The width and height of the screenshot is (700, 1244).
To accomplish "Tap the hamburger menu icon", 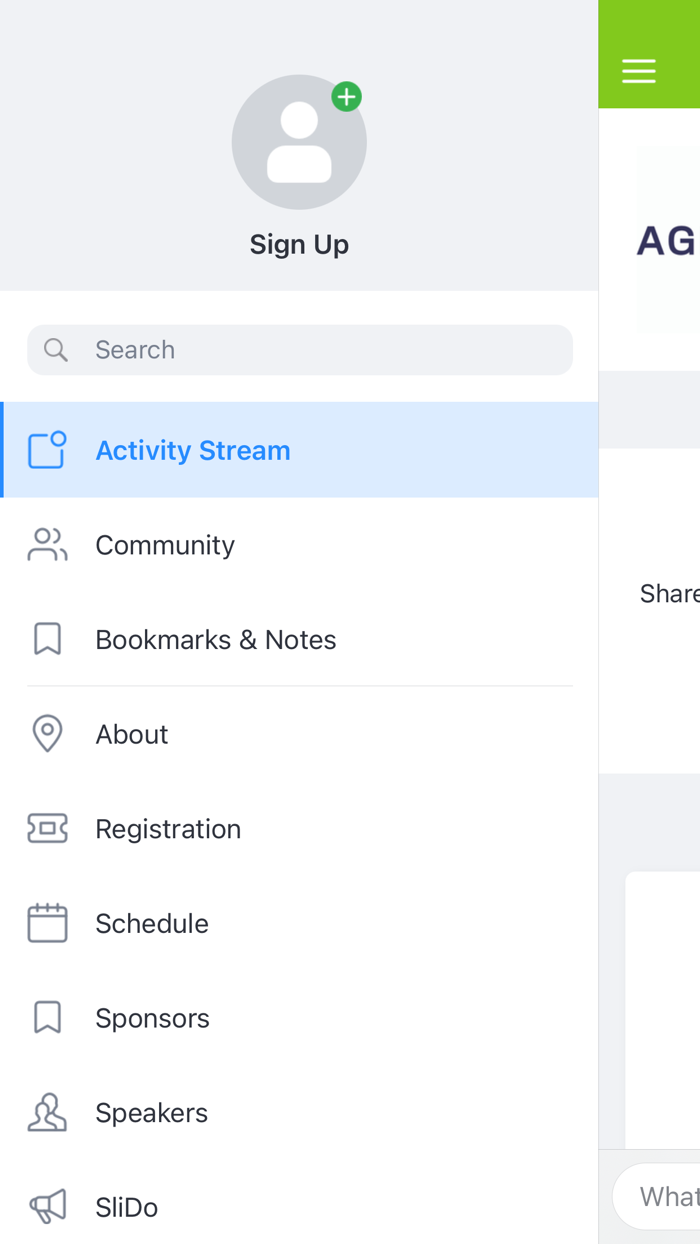I will pyautogui.click(x=639, y=71).
